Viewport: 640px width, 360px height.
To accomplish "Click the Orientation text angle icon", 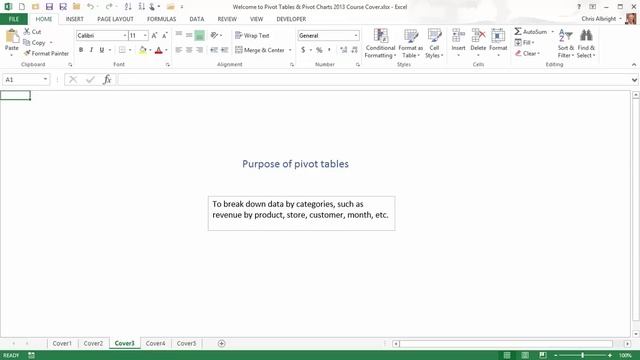I will click(214, 36).
